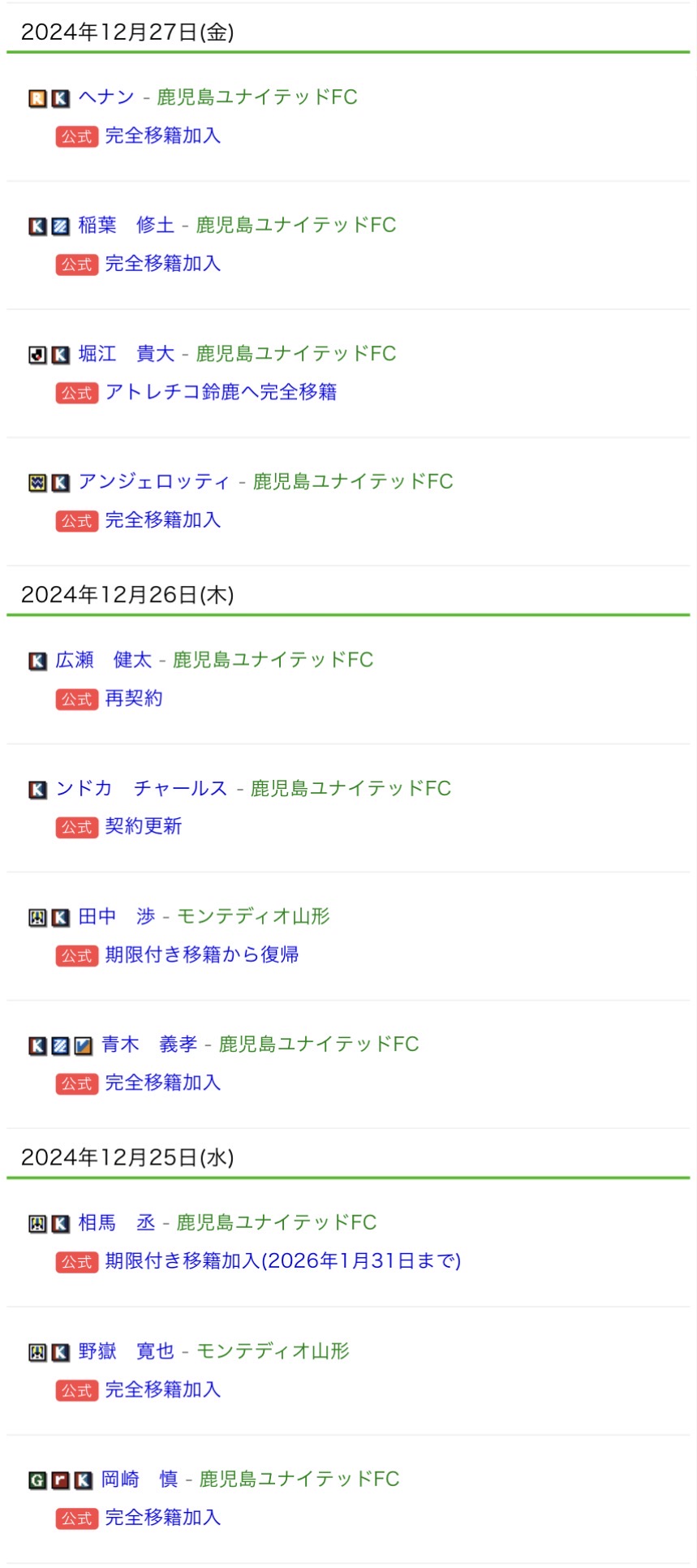Open 鹿児島ユナイテッドFC link beside 堀江 貴大

point(296,354)
